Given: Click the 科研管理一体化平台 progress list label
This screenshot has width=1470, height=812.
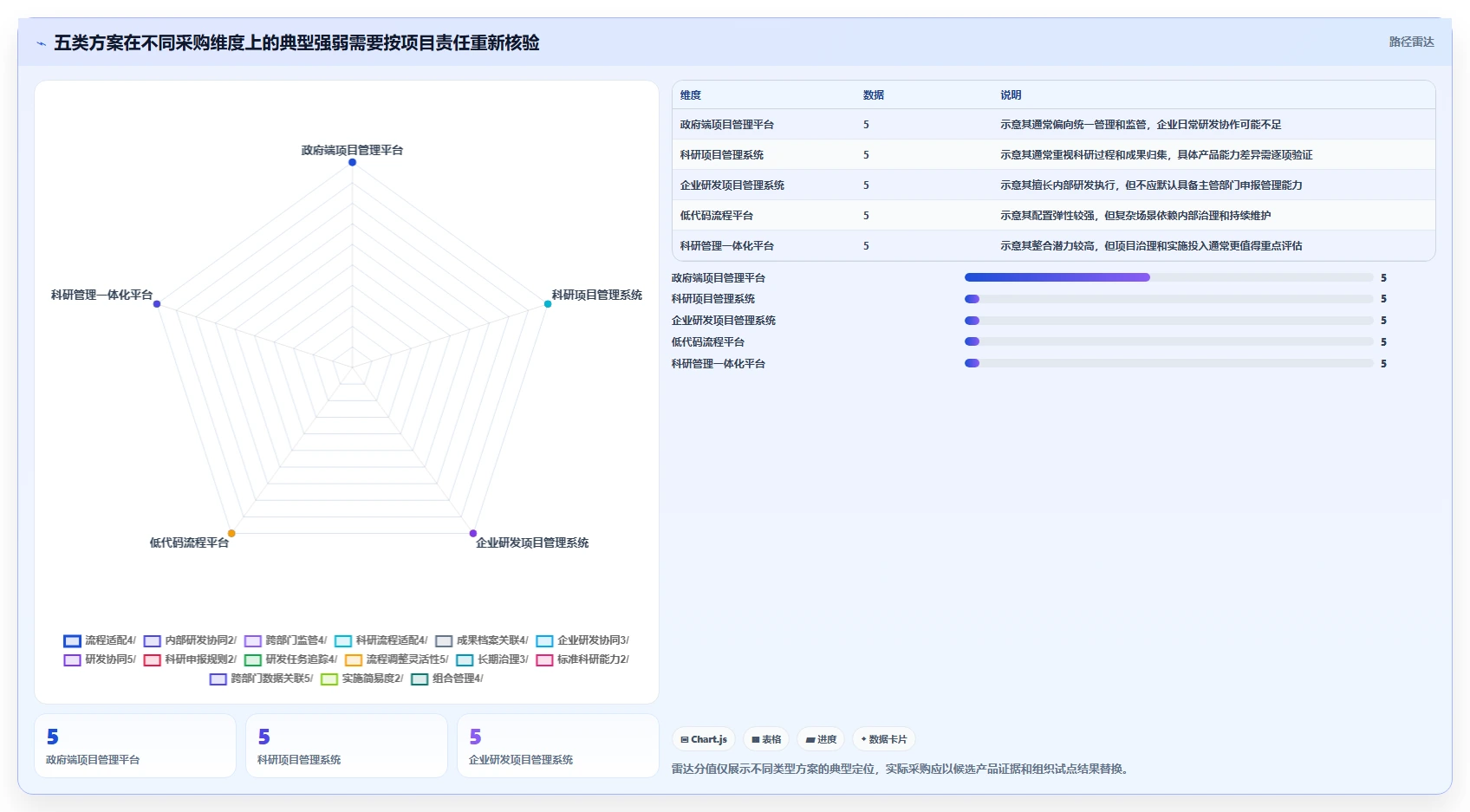Looking at the screenshot, I should [x=719, y=364].
